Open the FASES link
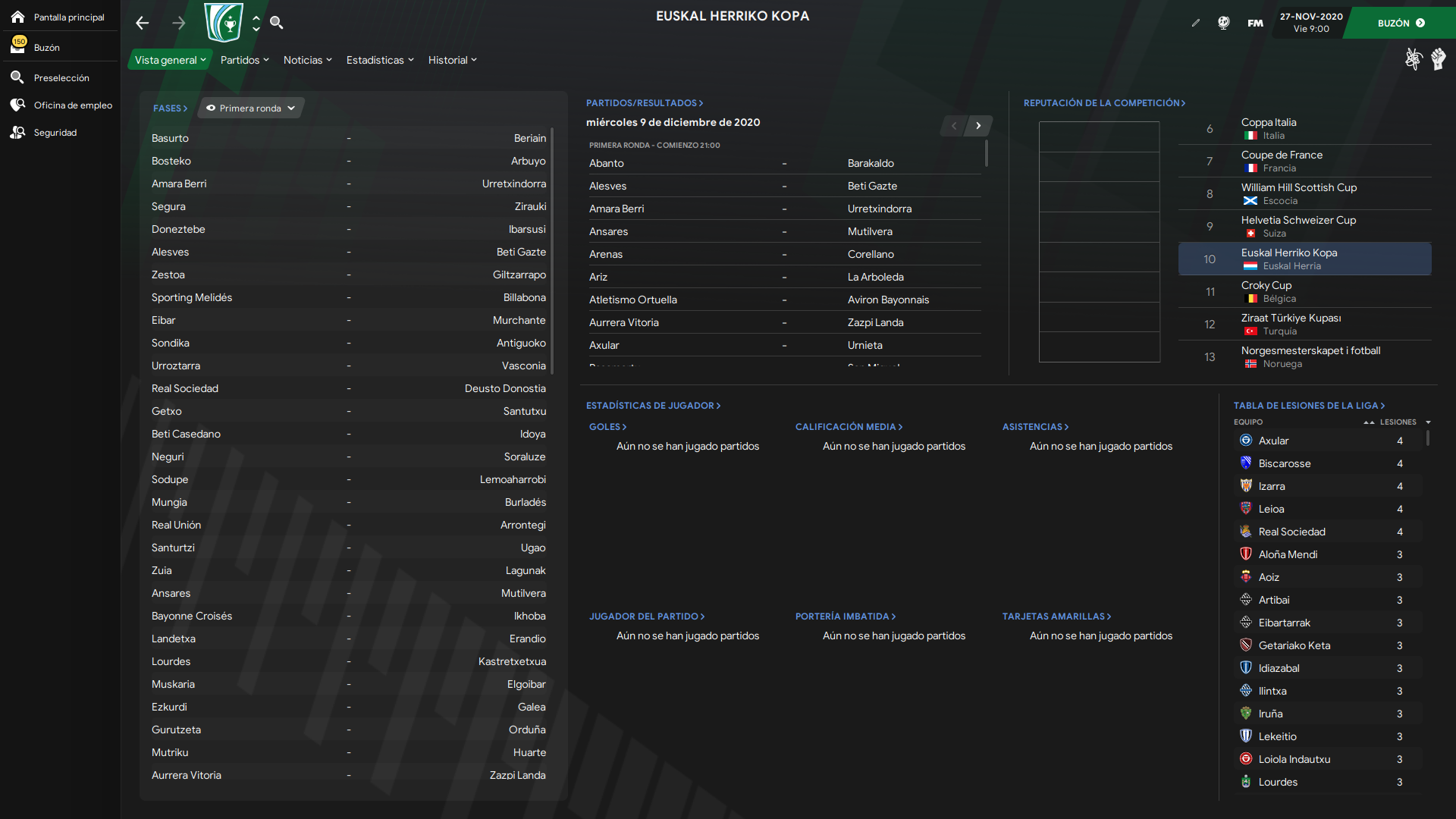This screenshot has height=819, width=1456. pos(171,108)
